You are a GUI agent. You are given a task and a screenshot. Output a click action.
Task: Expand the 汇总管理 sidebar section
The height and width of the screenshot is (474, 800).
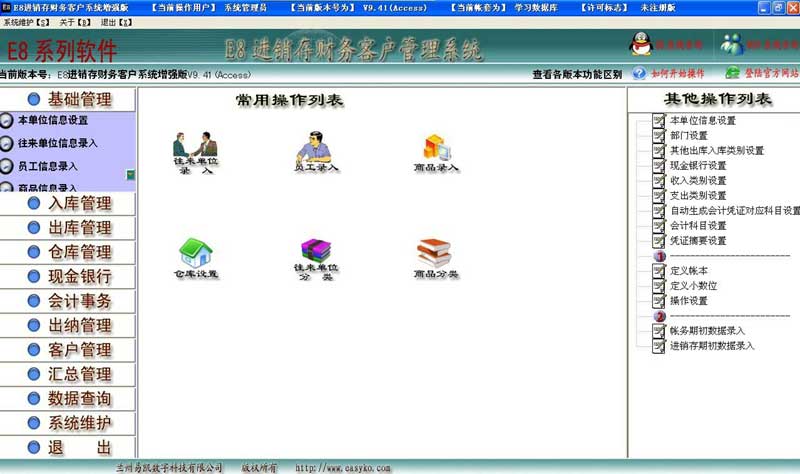[68, 375]
